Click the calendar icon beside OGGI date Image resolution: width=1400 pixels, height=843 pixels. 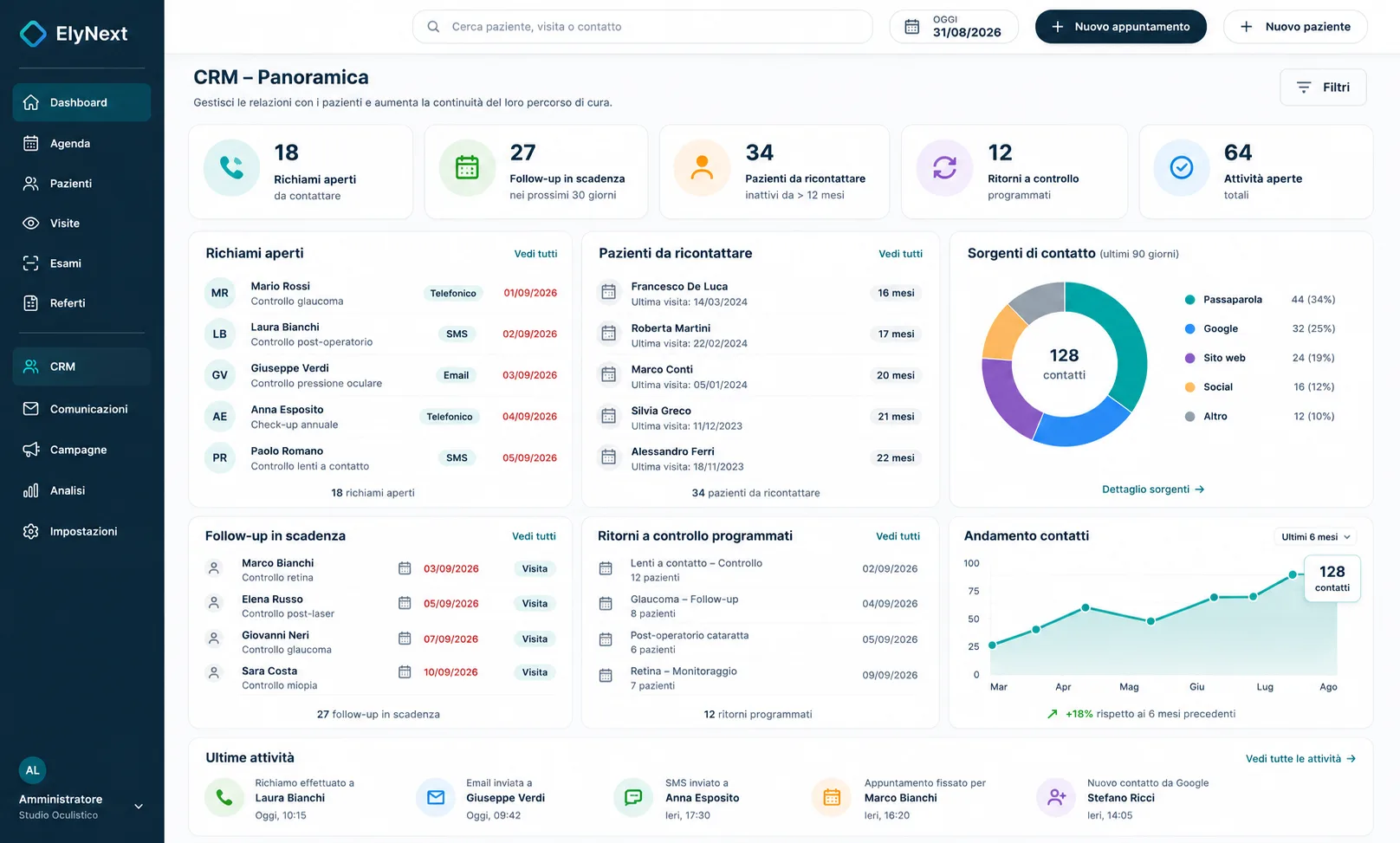click(x=912, y=27)
